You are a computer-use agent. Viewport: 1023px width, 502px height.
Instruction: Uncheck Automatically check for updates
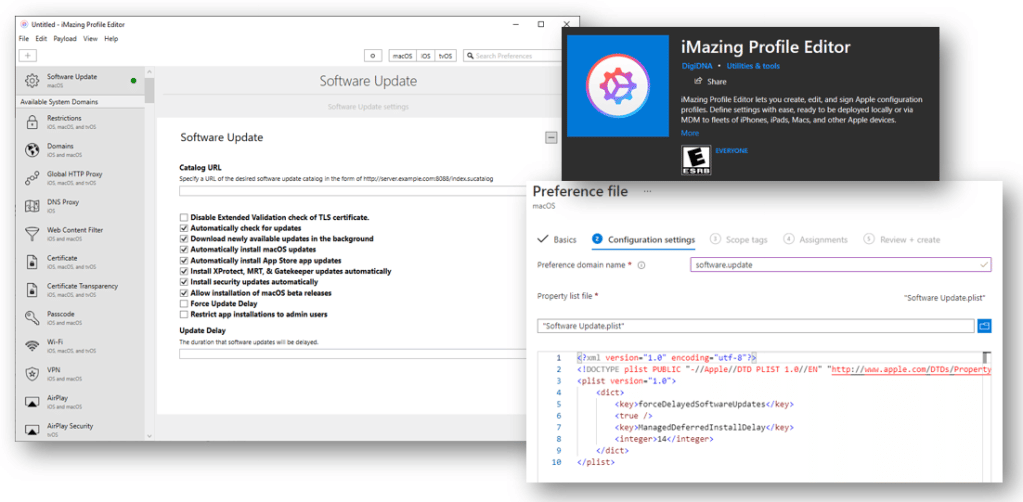183,228
